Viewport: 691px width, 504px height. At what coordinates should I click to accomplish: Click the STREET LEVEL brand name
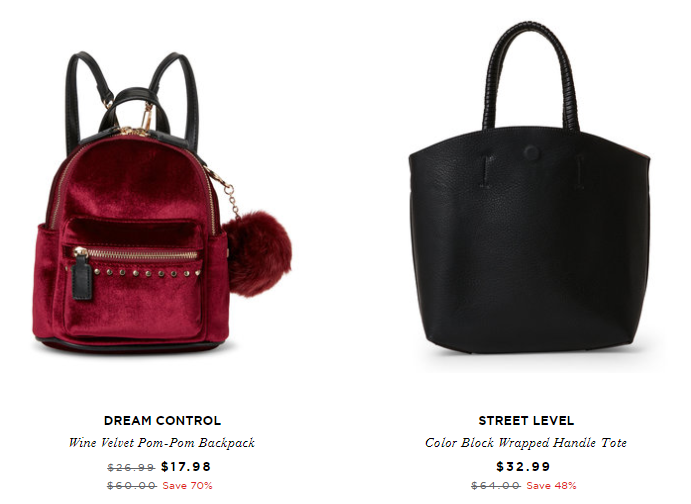point(526,420)
